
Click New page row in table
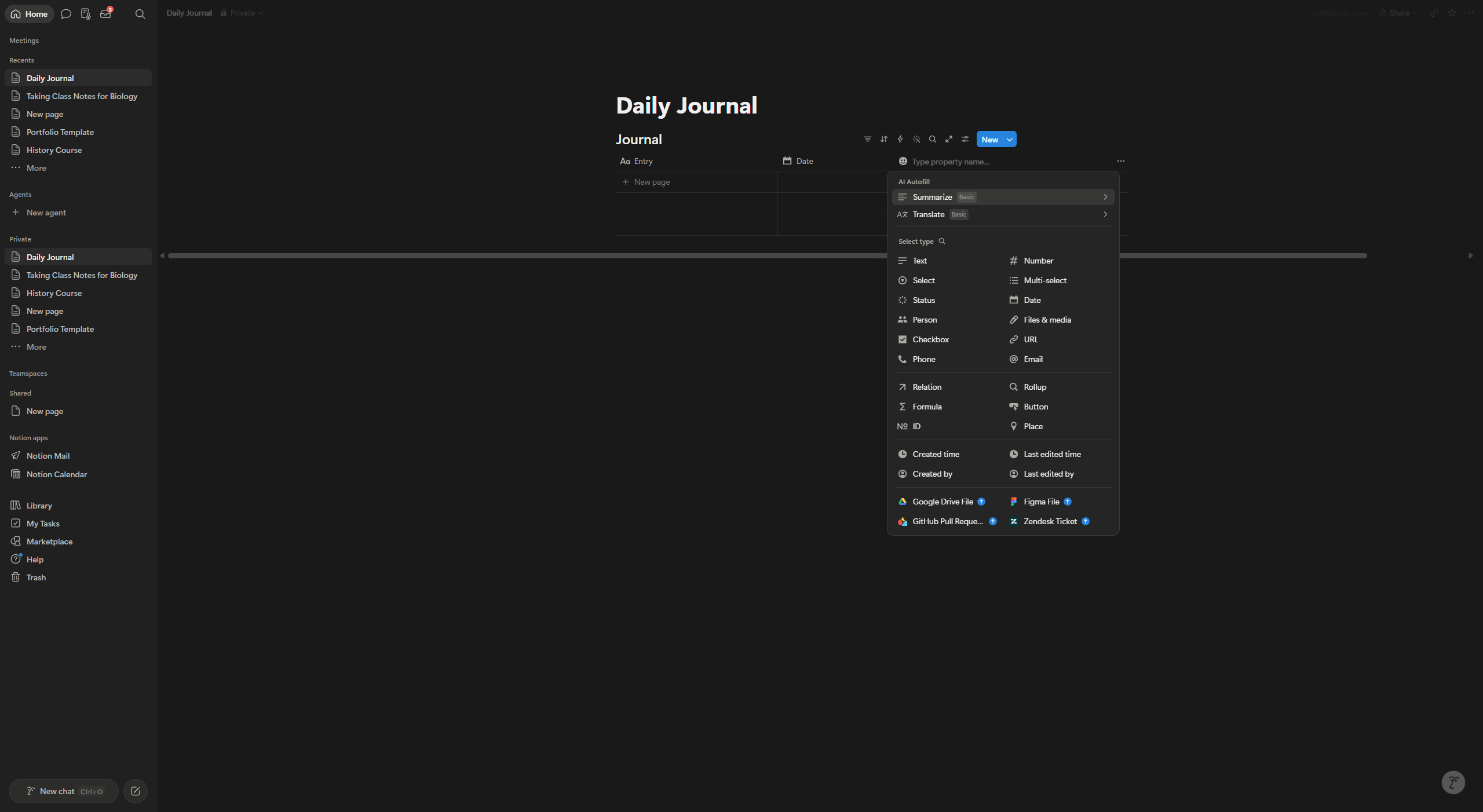pyautogui.click(x=696, y=182)
